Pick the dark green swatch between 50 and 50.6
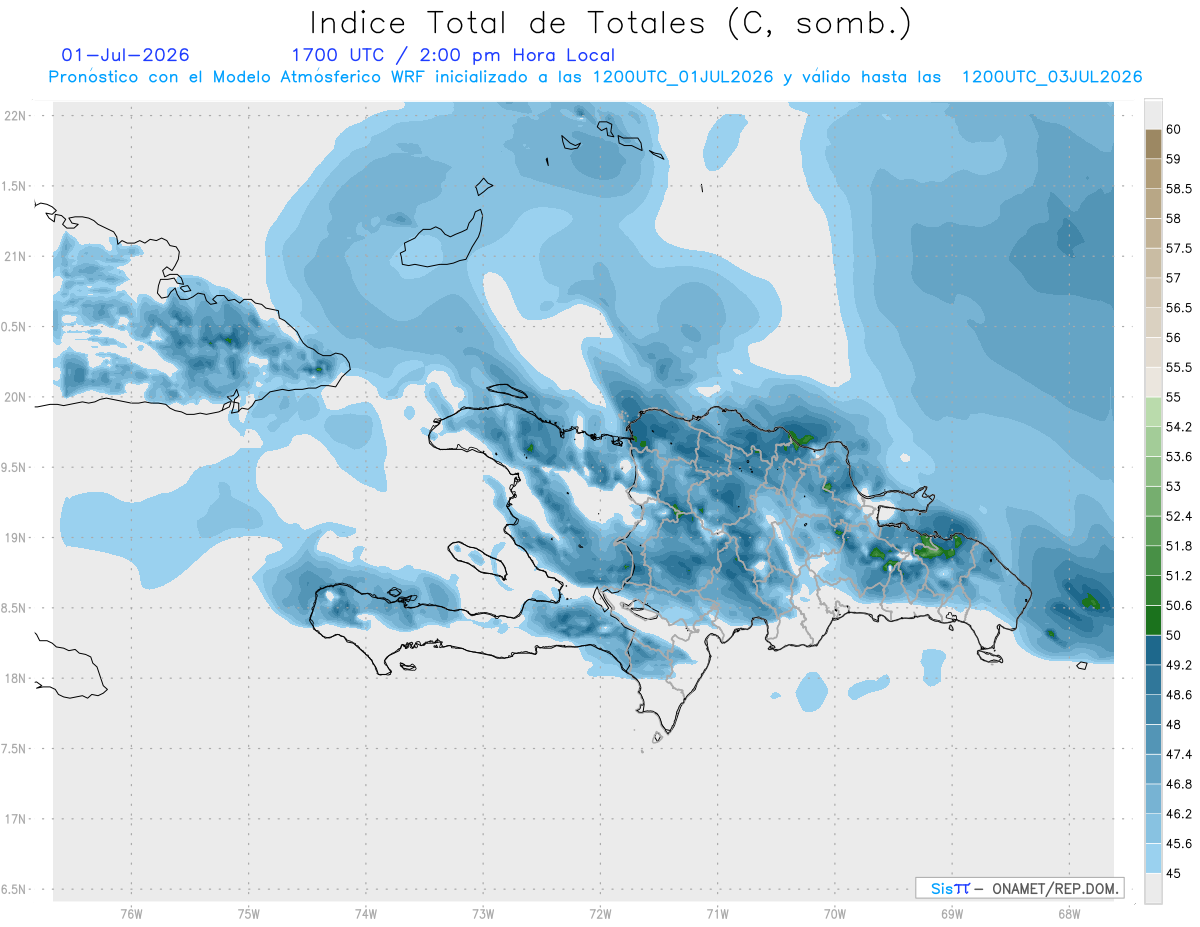The width and height of the screenshot is (1200, 927). pos(1153,620)
